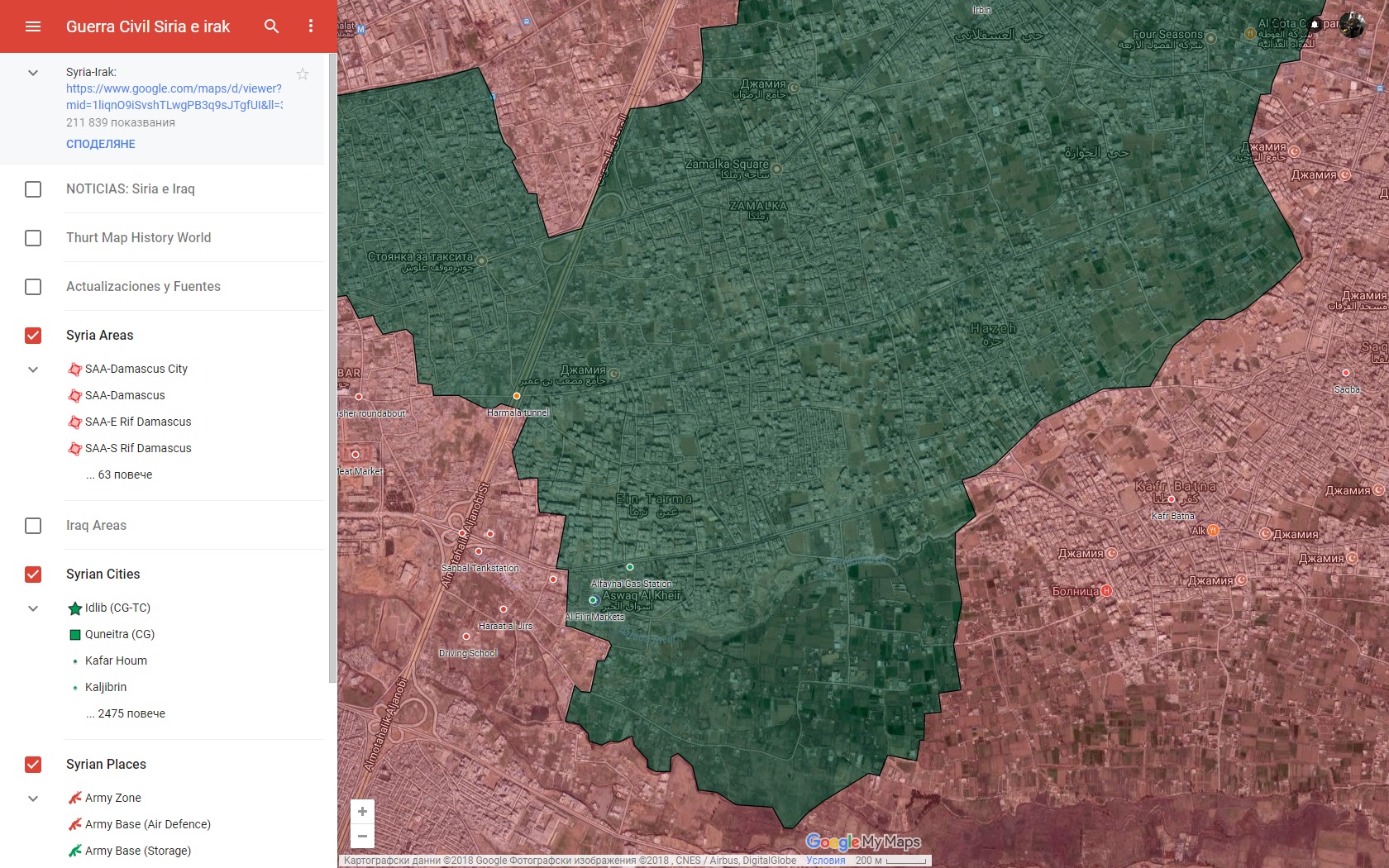Click the Quneitra green square swatch

[x=75, y=635]
